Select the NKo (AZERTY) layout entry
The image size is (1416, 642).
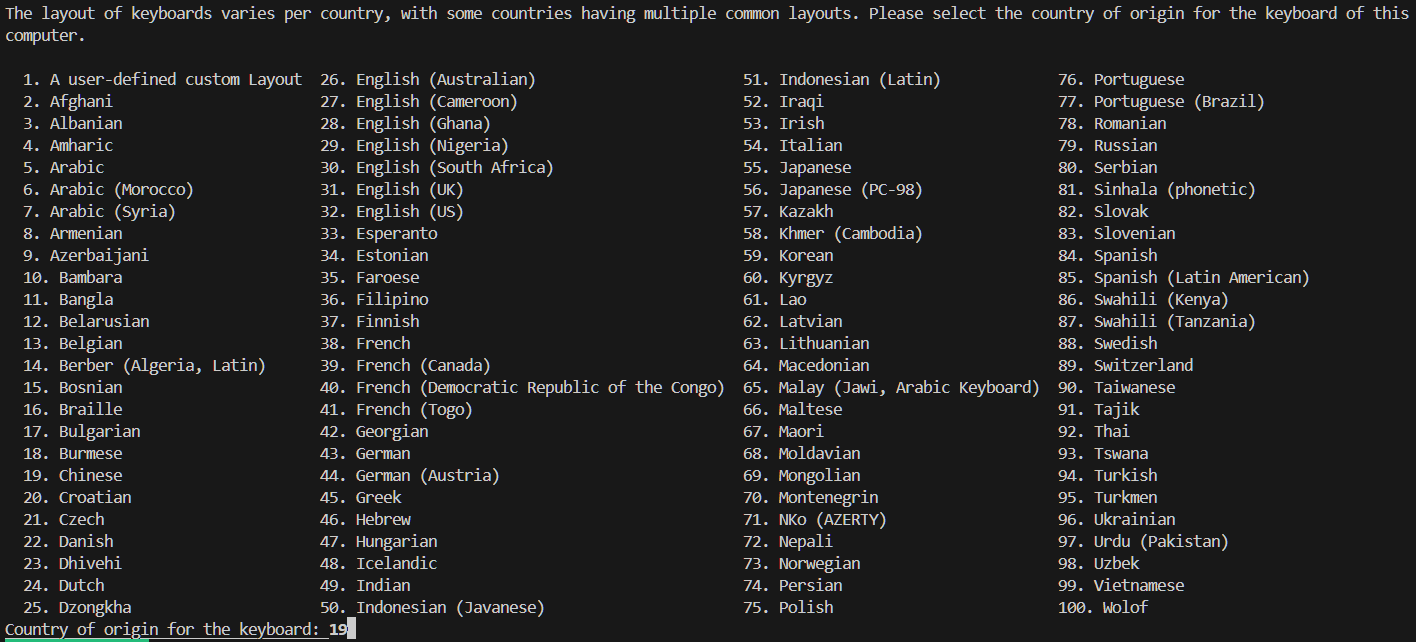pyautogui.click(x=815, y=519)
